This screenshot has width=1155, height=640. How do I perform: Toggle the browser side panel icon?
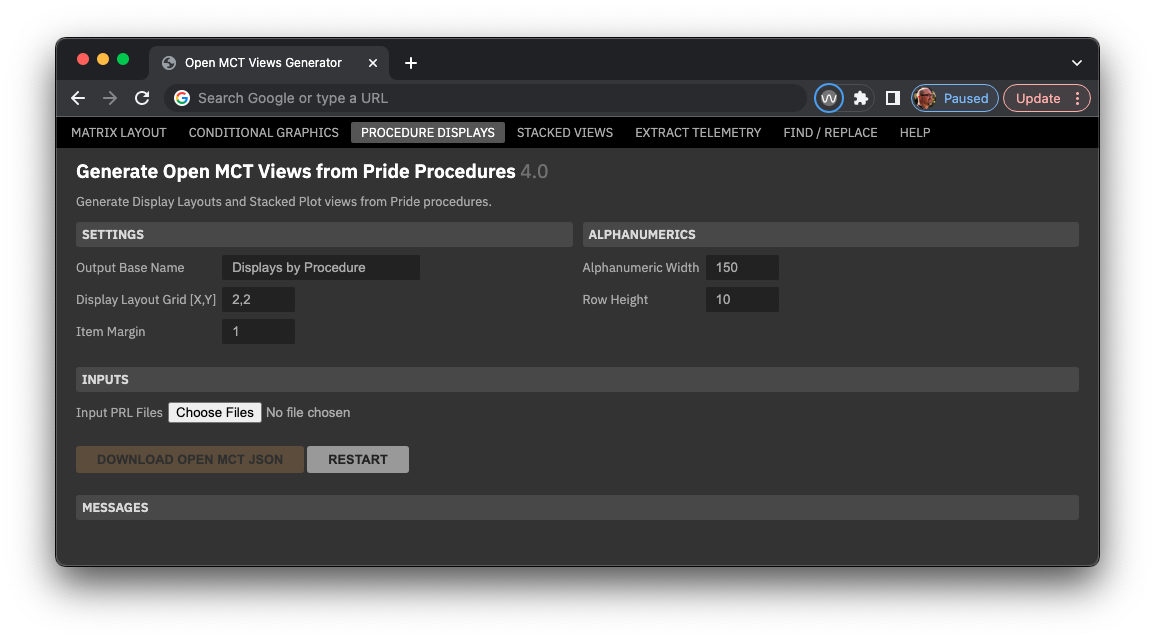[x=892, y=98]
